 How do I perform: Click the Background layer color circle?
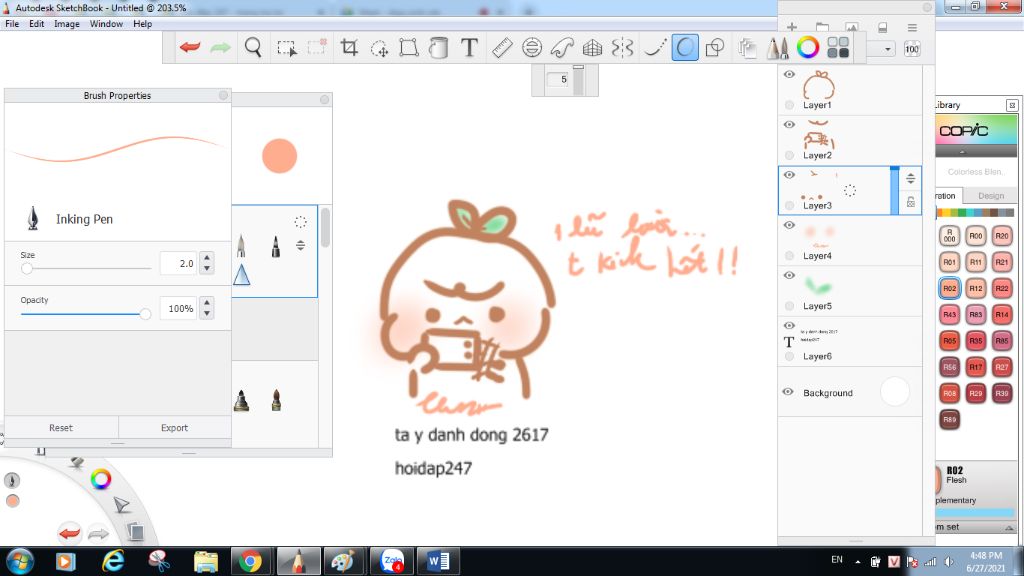click(895, 392)
